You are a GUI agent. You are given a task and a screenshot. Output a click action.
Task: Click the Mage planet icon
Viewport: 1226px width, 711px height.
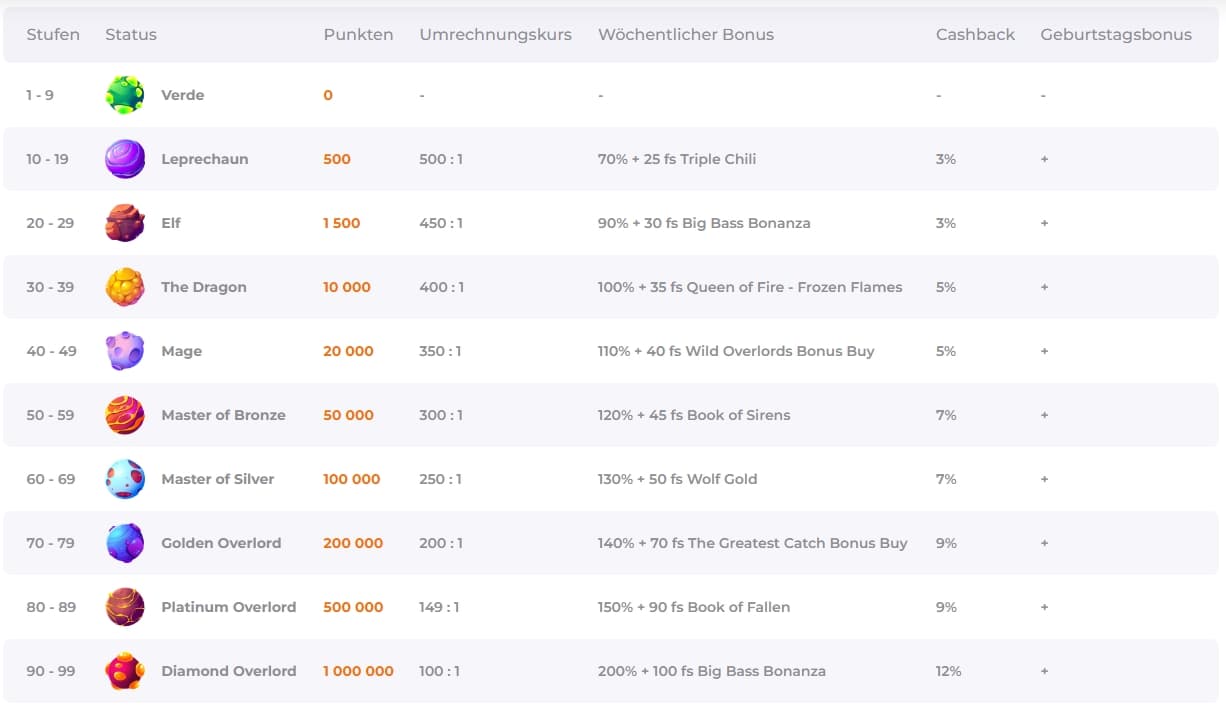(125, 351)
